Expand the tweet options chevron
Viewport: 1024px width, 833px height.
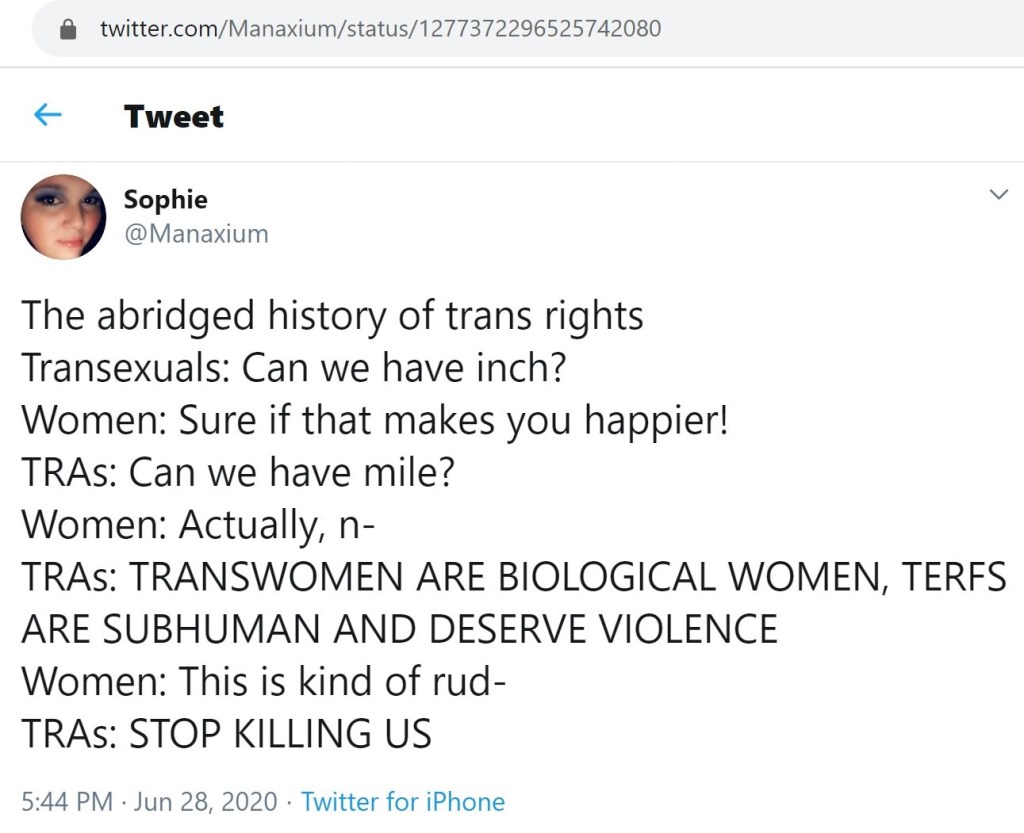(997, 195)
